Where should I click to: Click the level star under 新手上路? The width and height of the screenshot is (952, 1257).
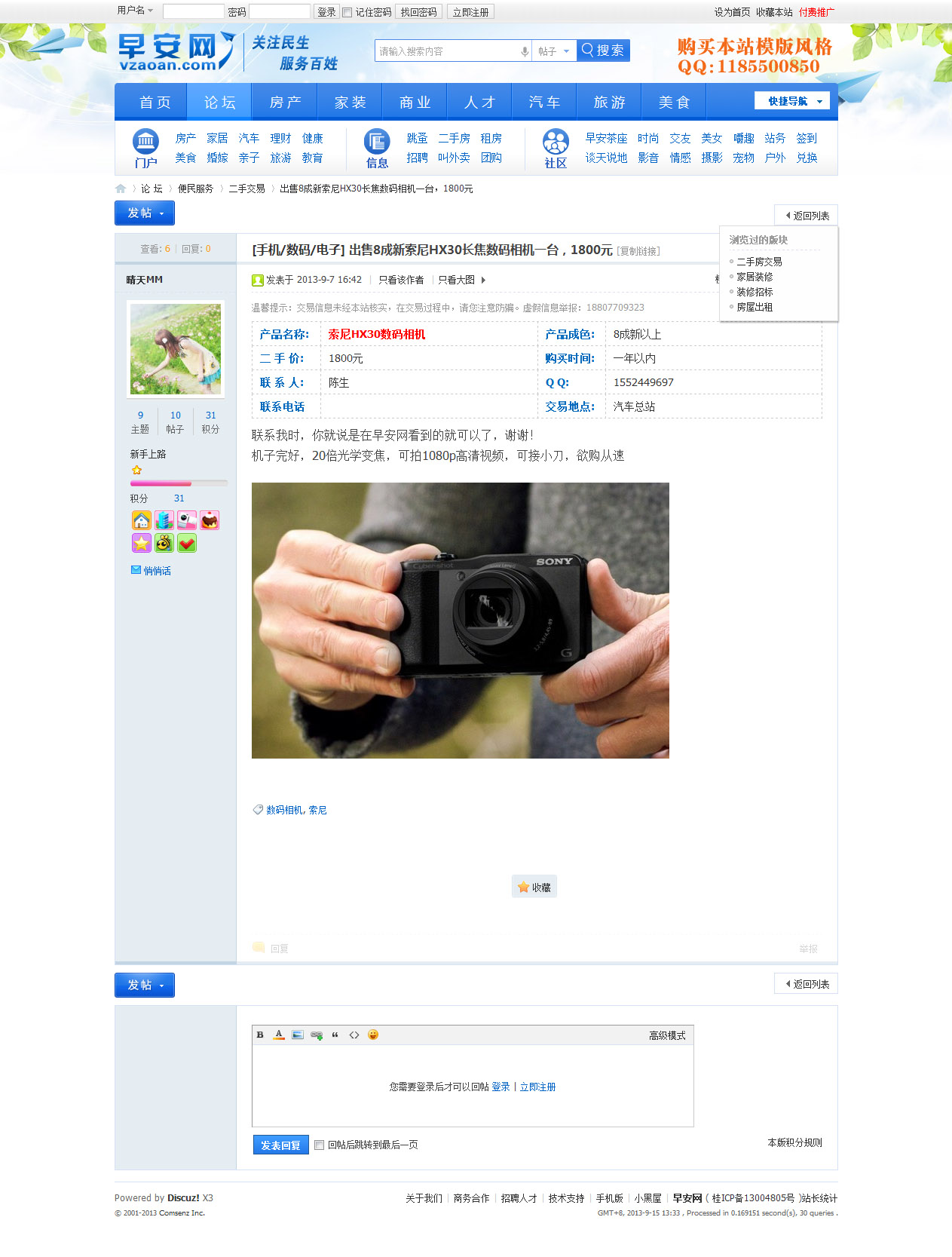point(136,470)
